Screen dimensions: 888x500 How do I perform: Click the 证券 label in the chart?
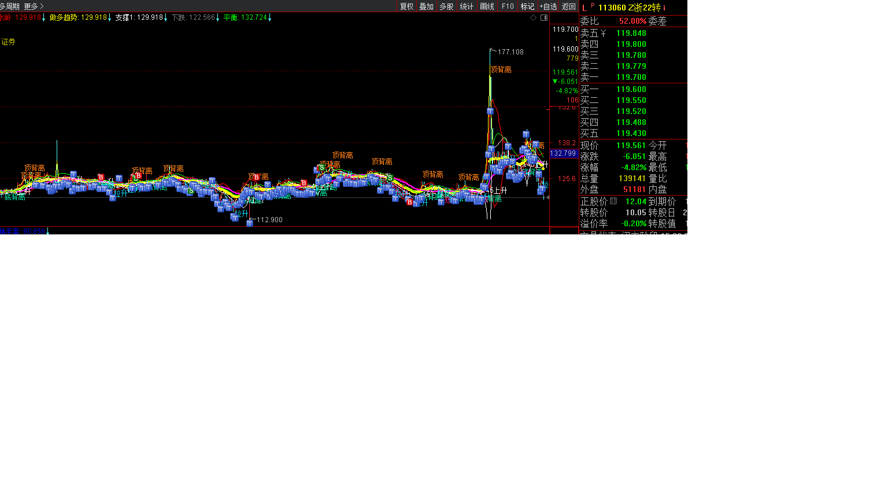coord(8,42)
